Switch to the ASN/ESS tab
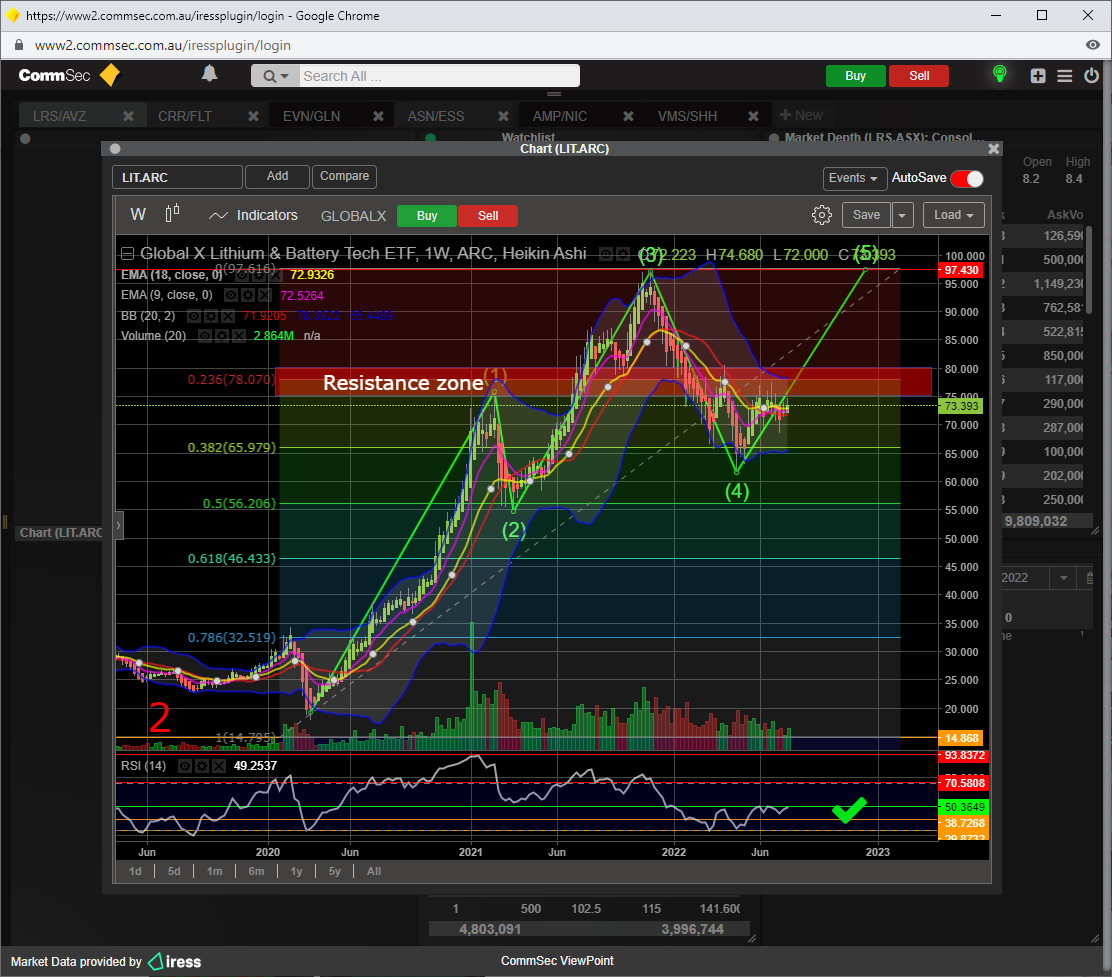This screenshot has width=1112, height=977. 435,116
